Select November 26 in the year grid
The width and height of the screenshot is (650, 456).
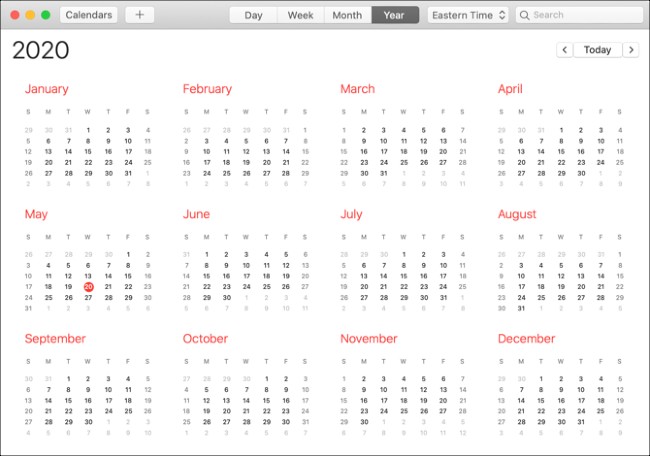coord(424,411)
